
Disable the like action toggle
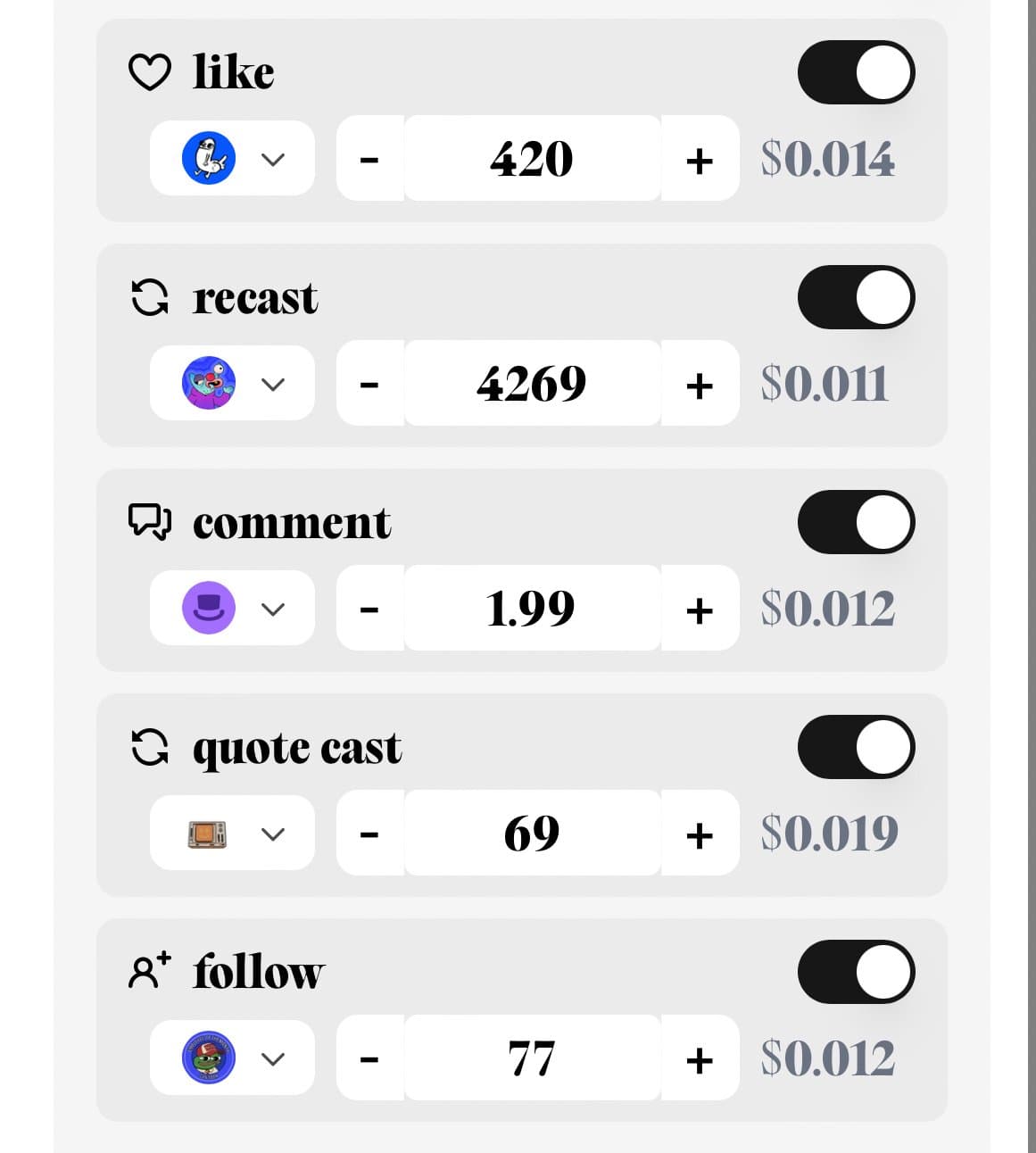pos(856,72)
